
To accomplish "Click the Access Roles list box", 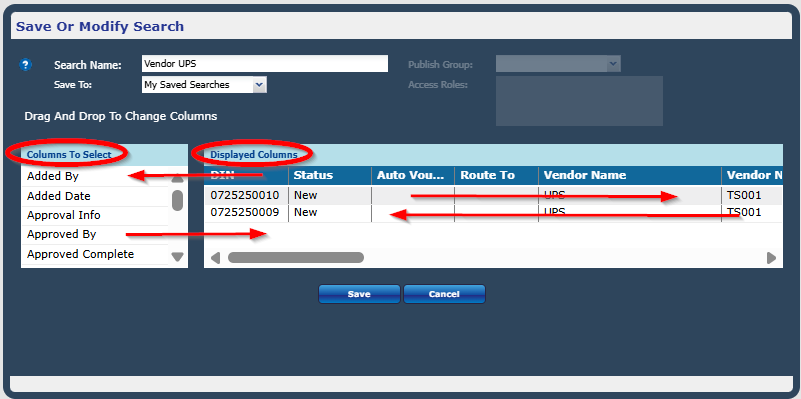I will (x=579, y=101).
